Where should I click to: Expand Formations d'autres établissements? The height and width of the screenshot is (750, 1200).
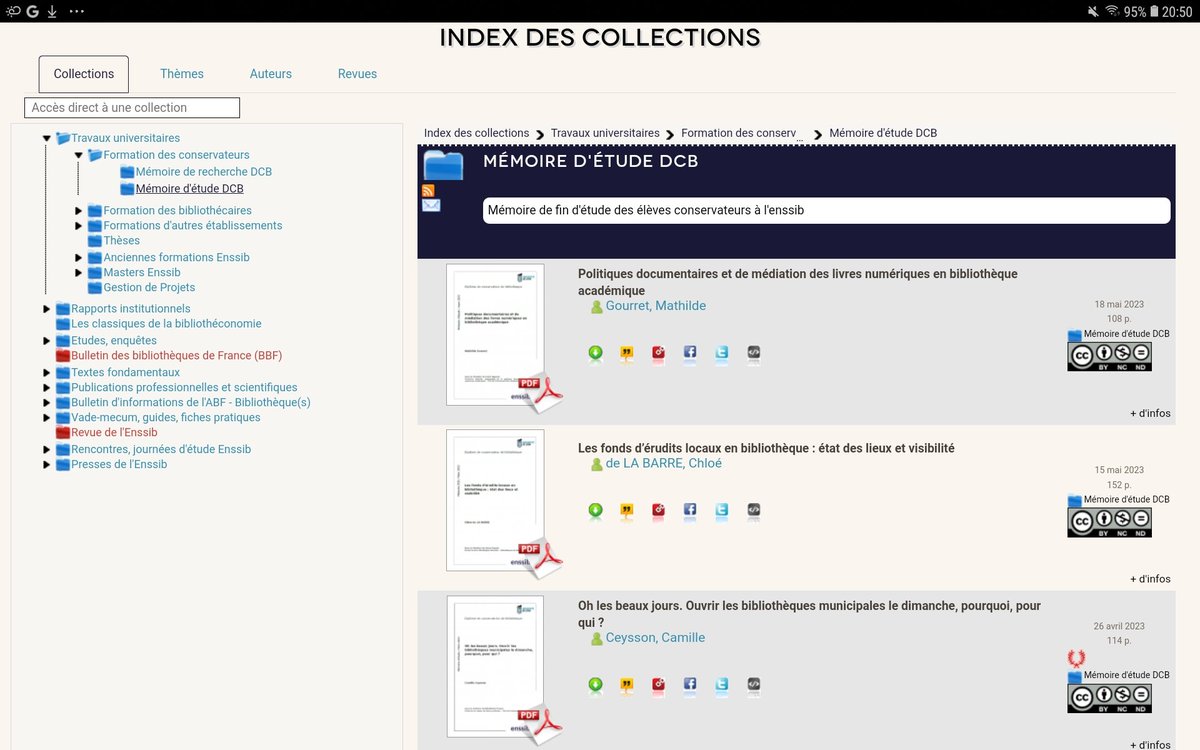(79, 226)
